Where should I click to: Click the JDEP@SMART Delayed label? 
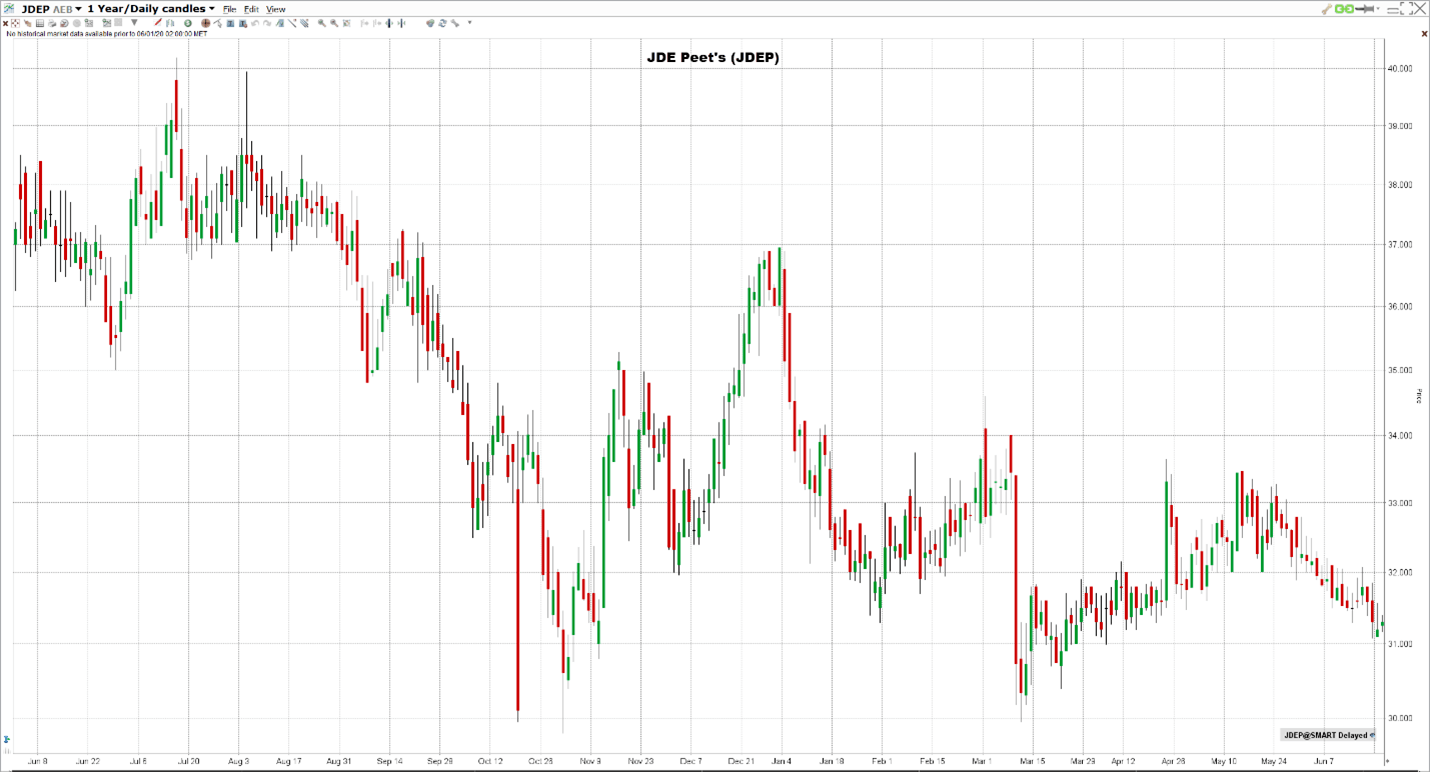1327,735
